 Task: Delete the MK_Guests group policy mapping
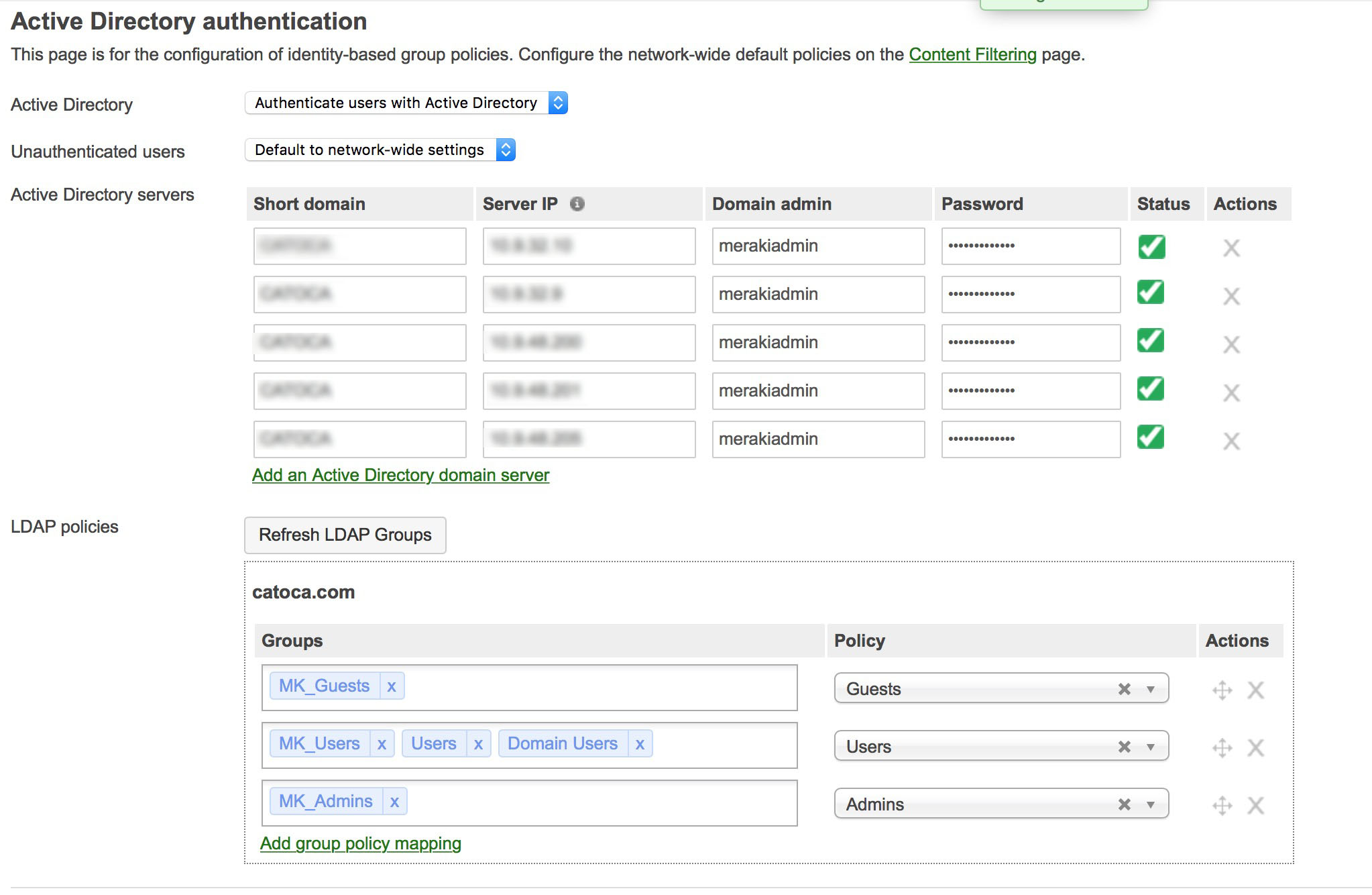[x=1255, y=690]
